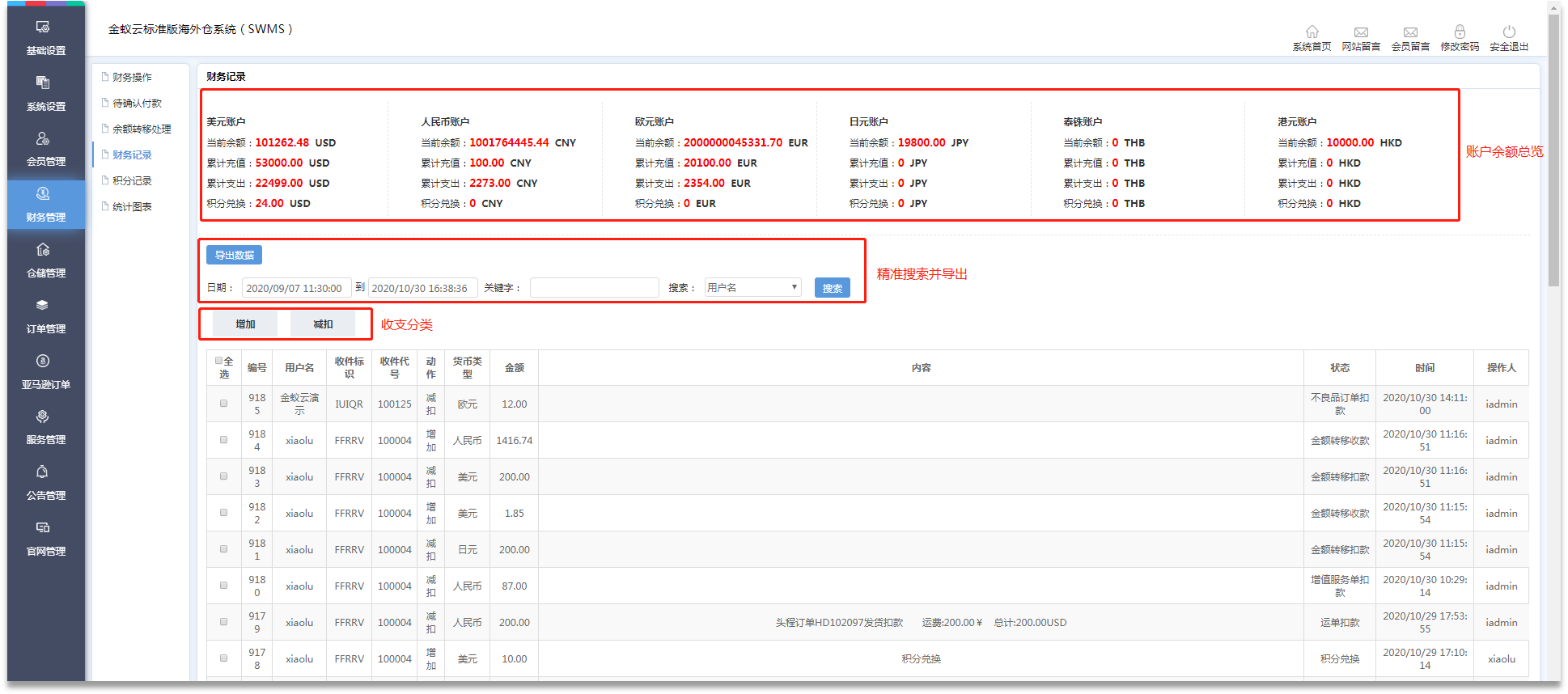Check the row 9185 checkbox
This screenshot has height=694, width=1568.
coord(223,403)
